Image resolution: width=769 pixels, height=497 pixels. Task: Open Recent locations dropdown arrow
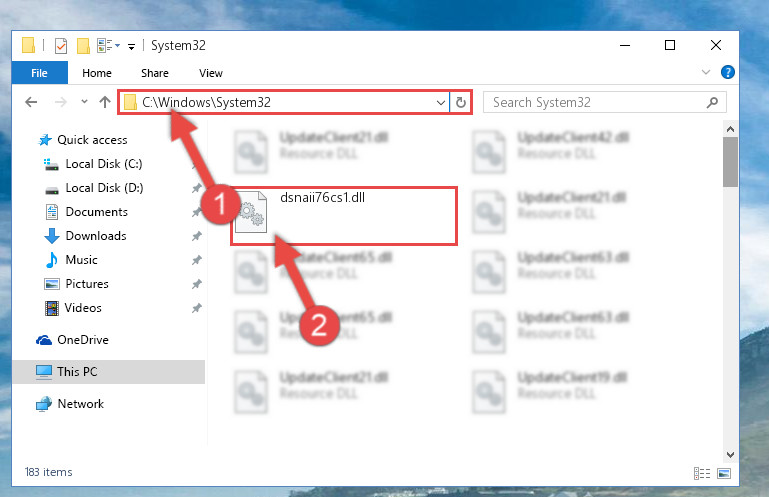point(84,102)
